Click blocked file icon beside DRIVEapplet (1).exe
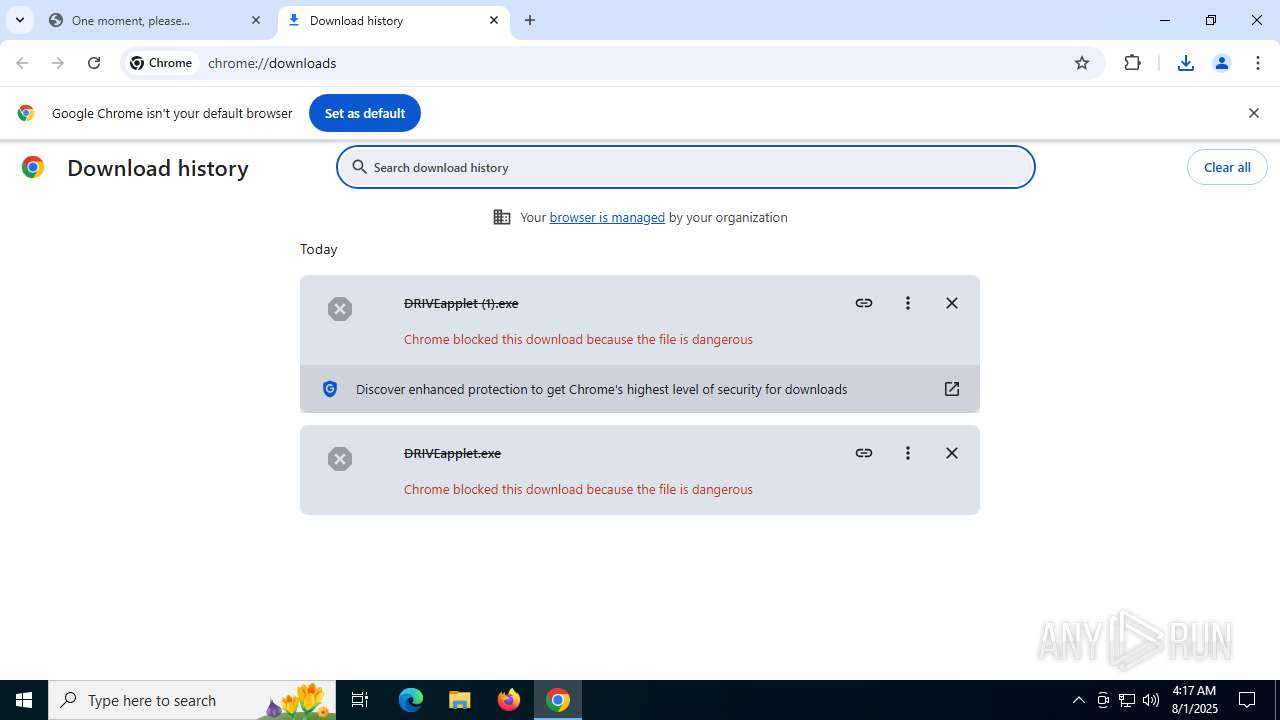Screen dimensions: 1280x720 point(340,309)
